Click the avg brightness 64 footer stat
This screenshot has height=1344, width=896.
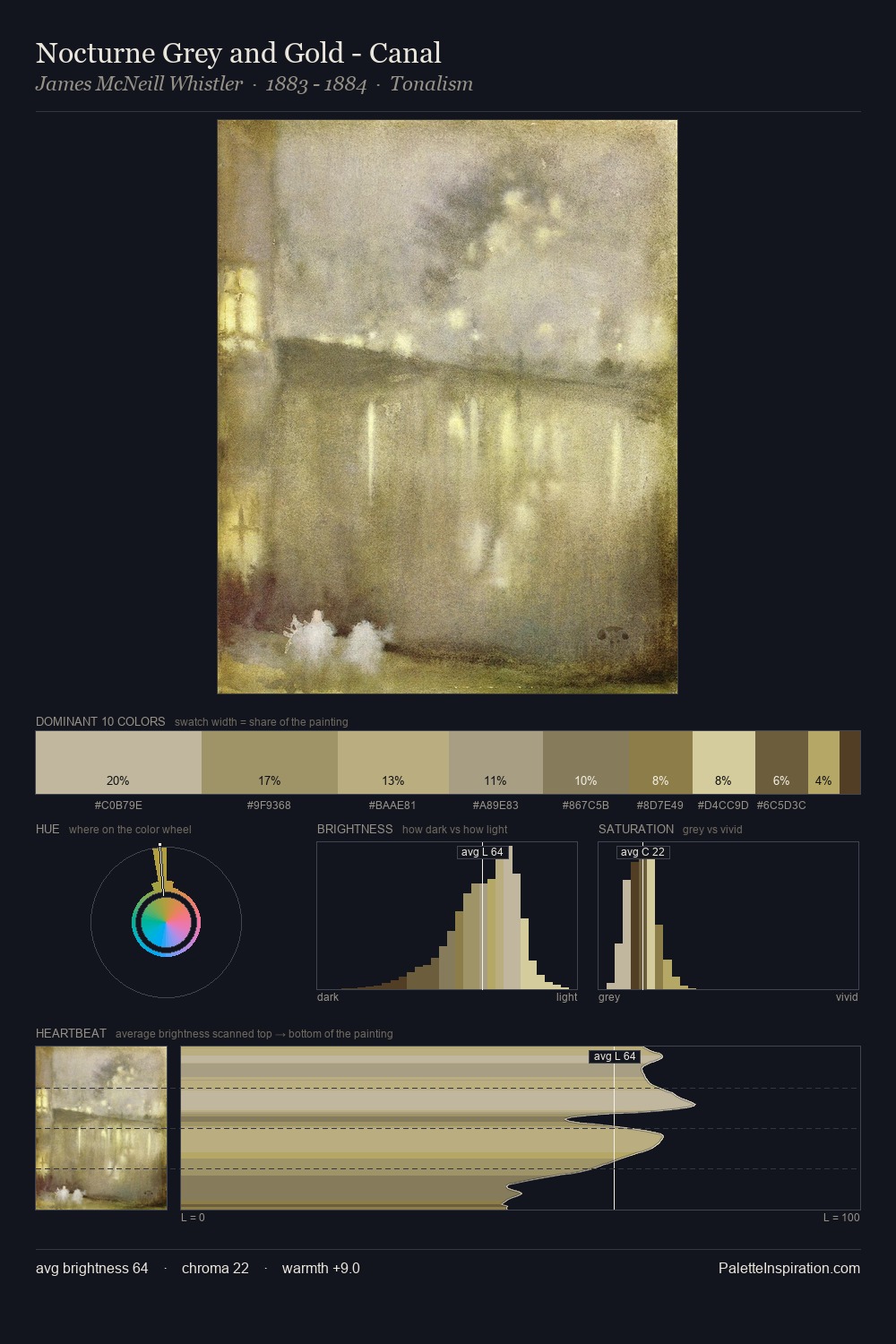click(92, 1268)
